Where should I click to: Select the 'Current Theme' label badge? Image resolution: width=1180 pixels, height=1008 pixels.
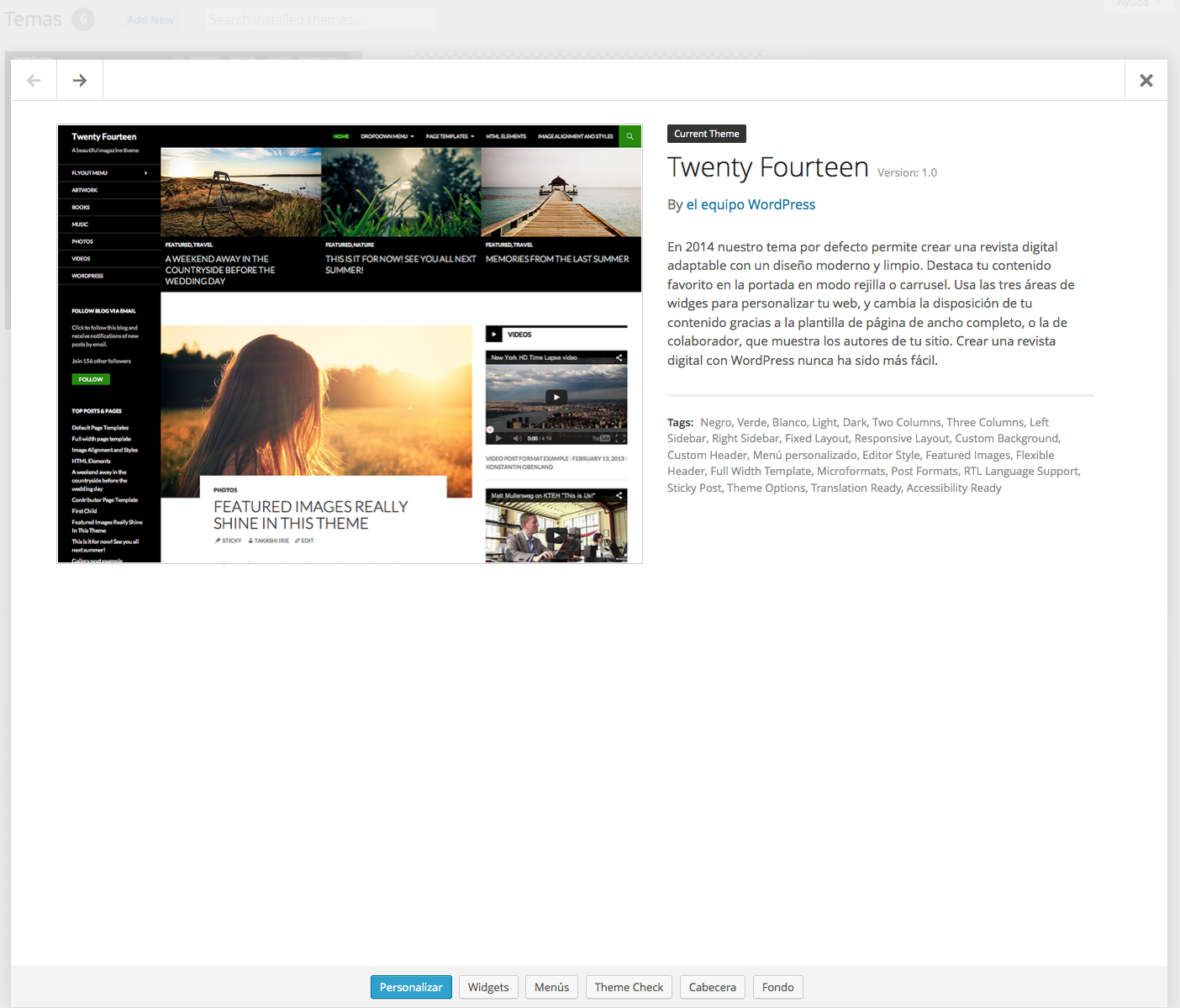tap(707, 134)
